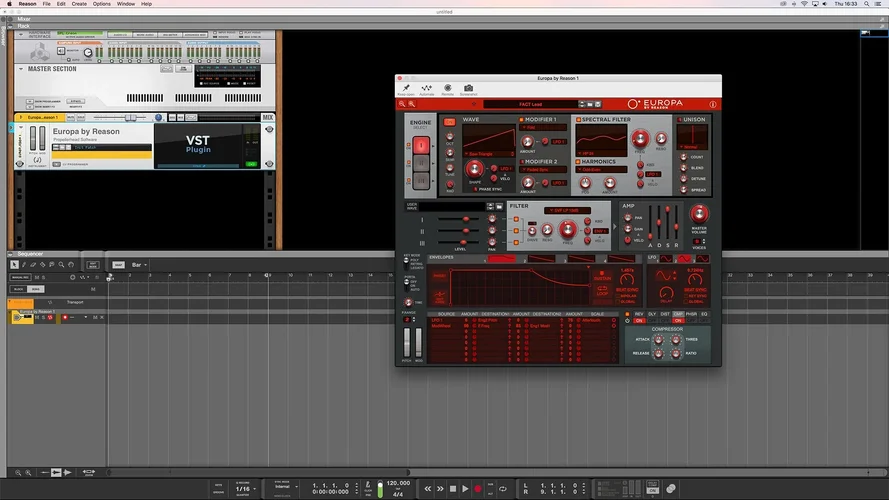Toggle the loop button in transport

coord(503,489)
